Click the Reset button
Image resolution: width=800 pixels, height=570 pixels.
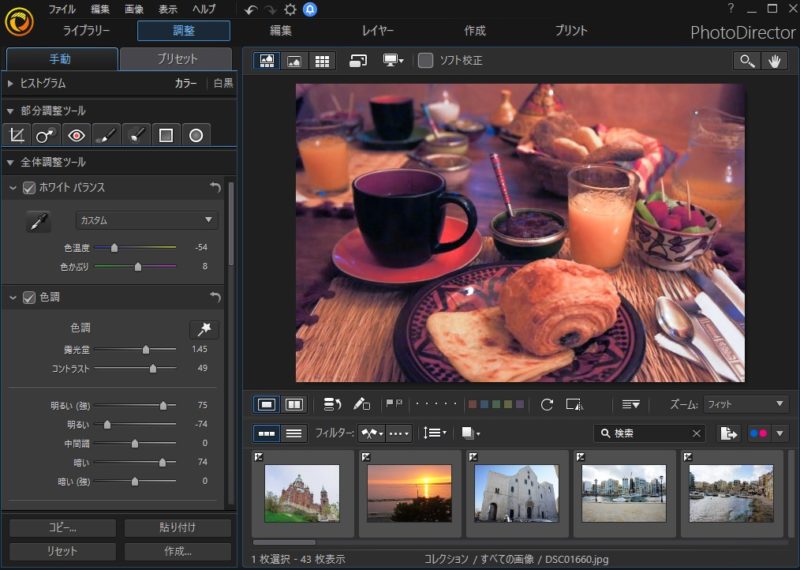[x=63, y=552]
